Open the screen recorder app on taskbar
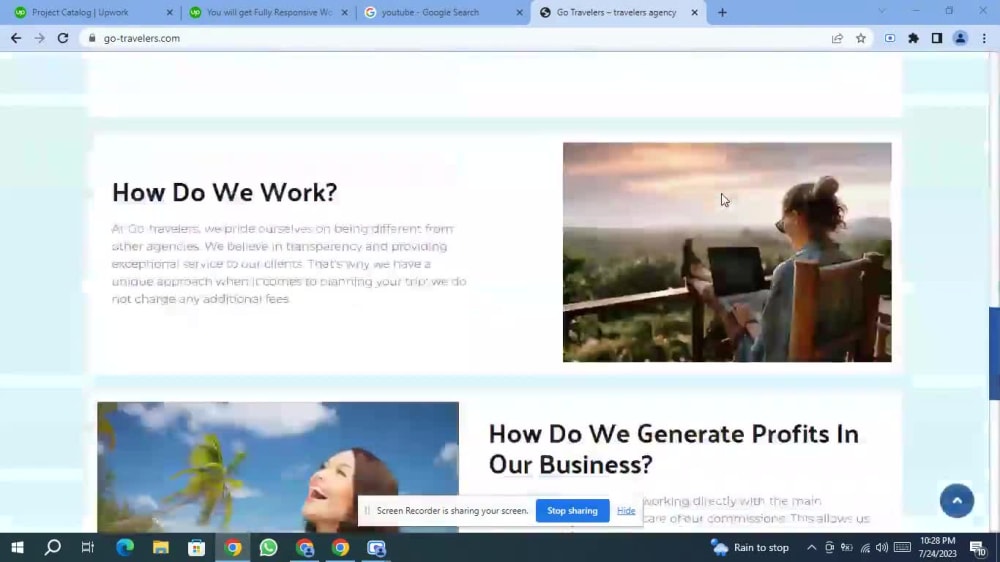 pyautogui.click(x=376, y=547)
